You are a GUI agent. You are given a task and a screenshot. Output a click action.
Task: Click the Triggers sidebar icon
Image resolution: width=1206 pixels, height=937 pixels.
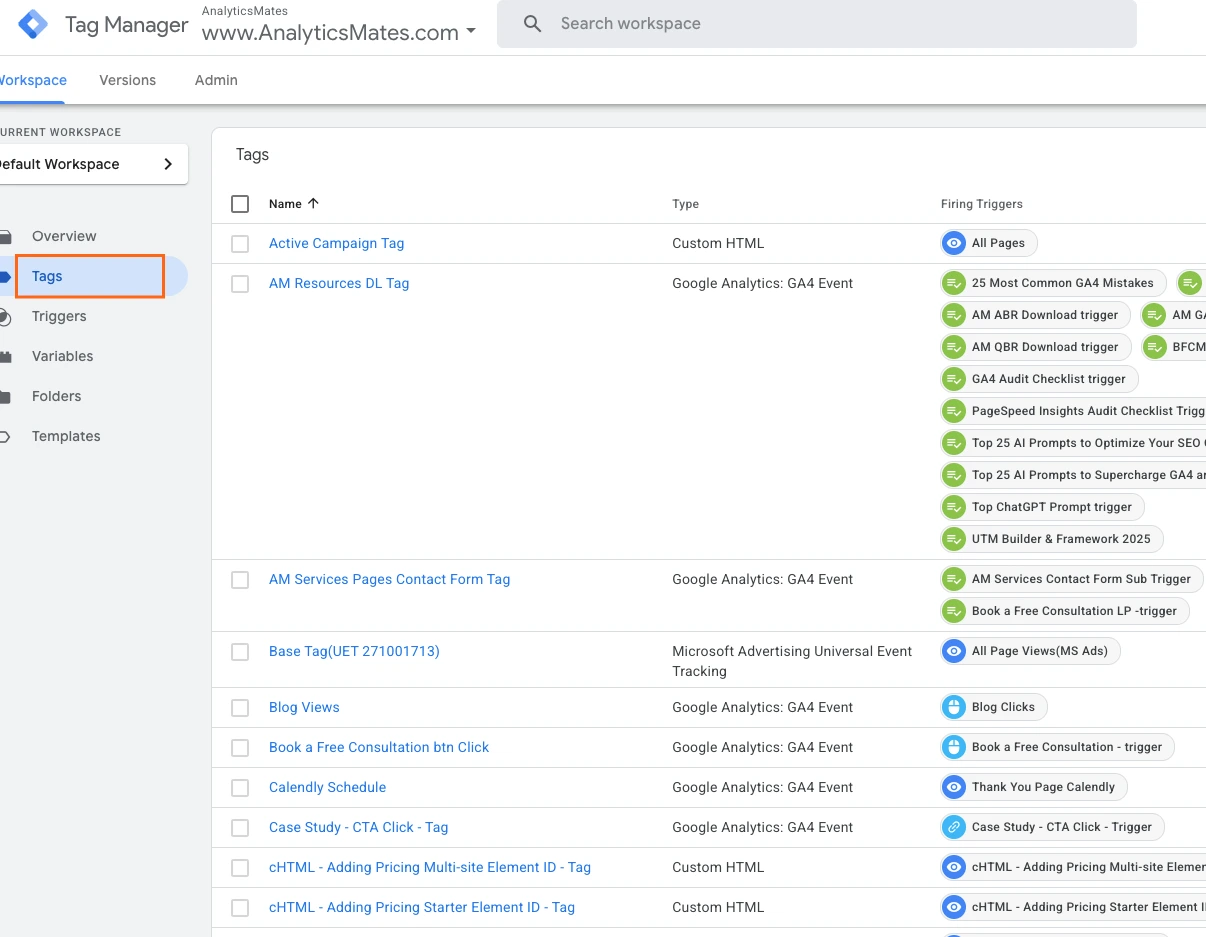tap(5, 317)
